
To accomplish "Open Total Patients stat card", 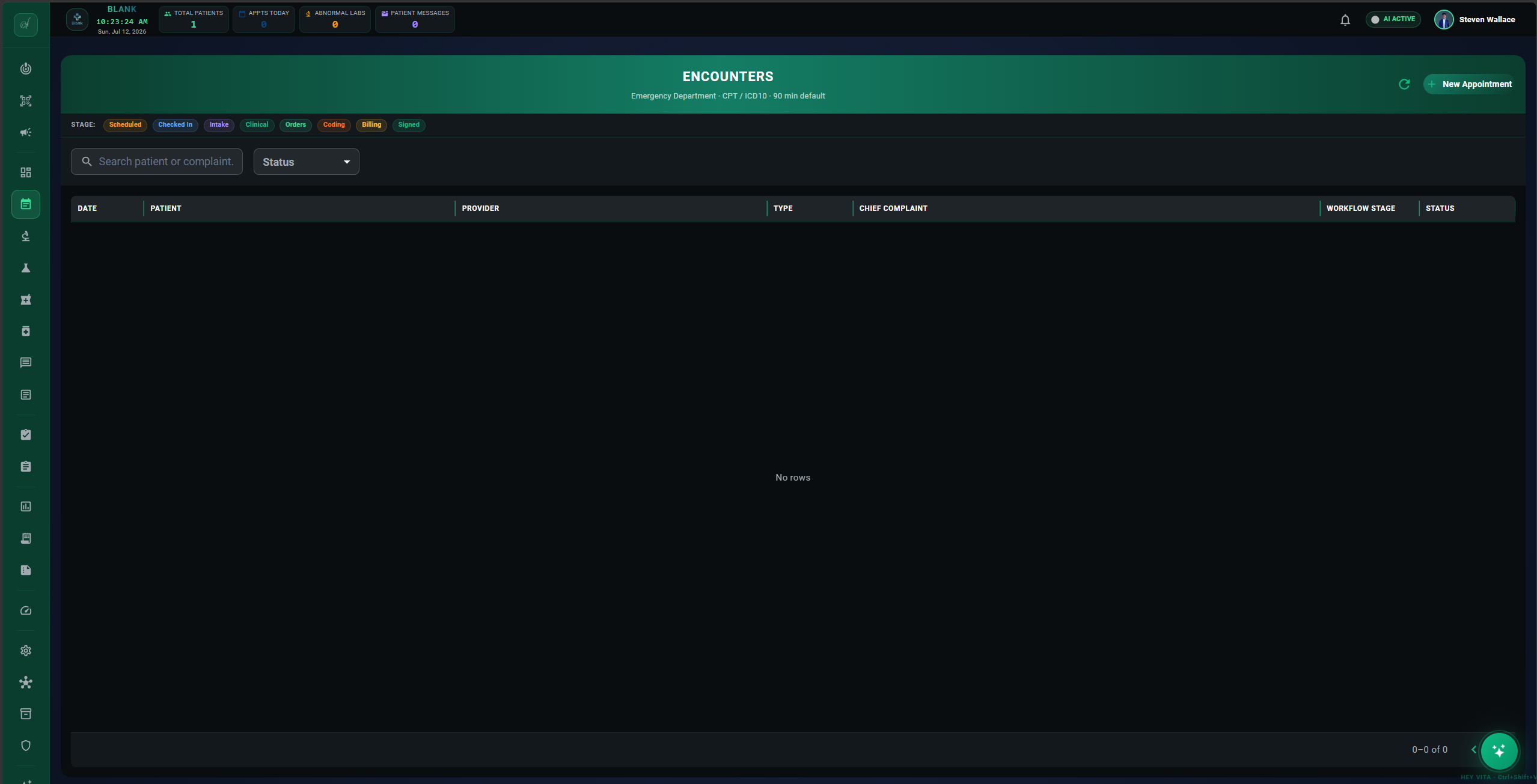I will (x=194, y=19).
